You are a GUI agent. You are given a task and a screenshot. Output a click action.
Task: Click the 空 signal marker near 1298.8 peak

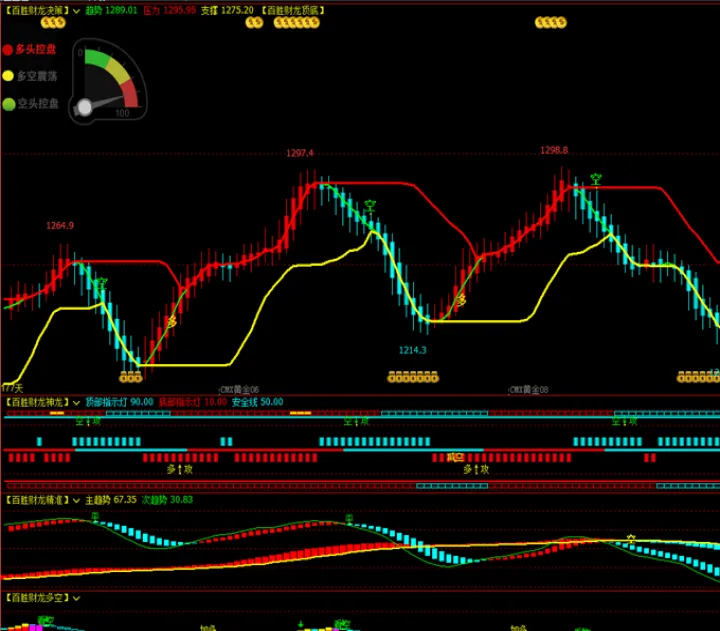[x=596, y=180]
